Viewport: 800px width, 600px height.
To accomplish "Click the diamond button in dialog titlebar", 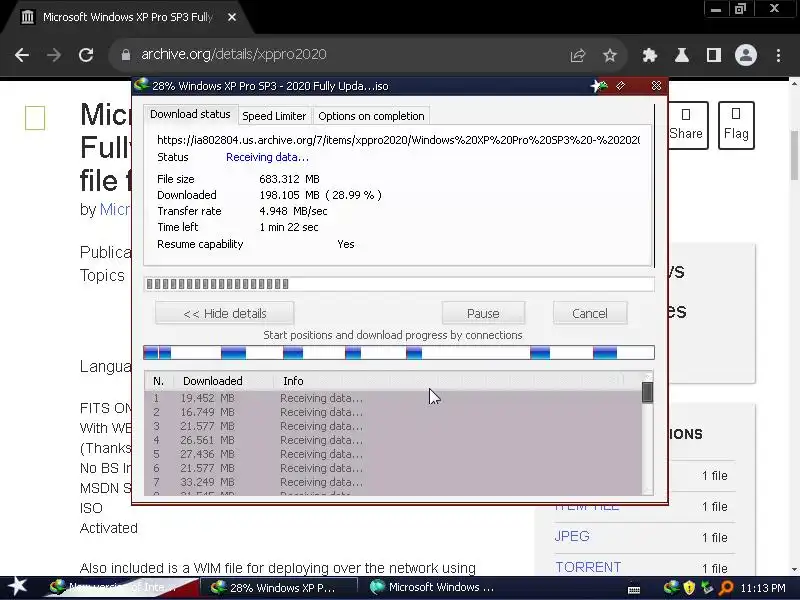I will click(x=621, y=86).
